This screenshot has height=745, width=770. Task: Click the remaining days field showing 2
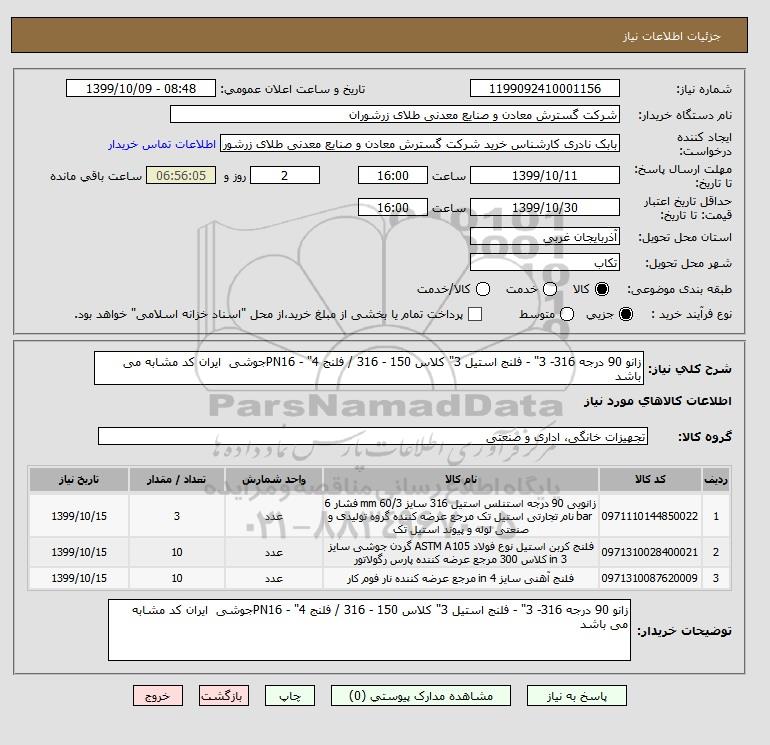[x=285, y=175]
